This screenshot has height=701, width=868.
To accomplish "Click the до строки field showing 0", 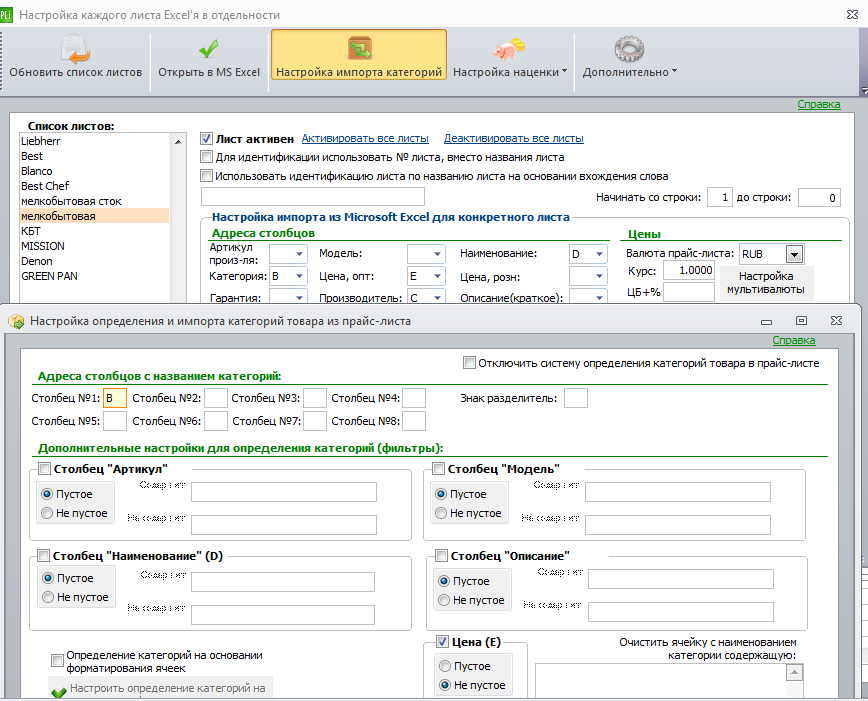I will [x=819, y=198].
